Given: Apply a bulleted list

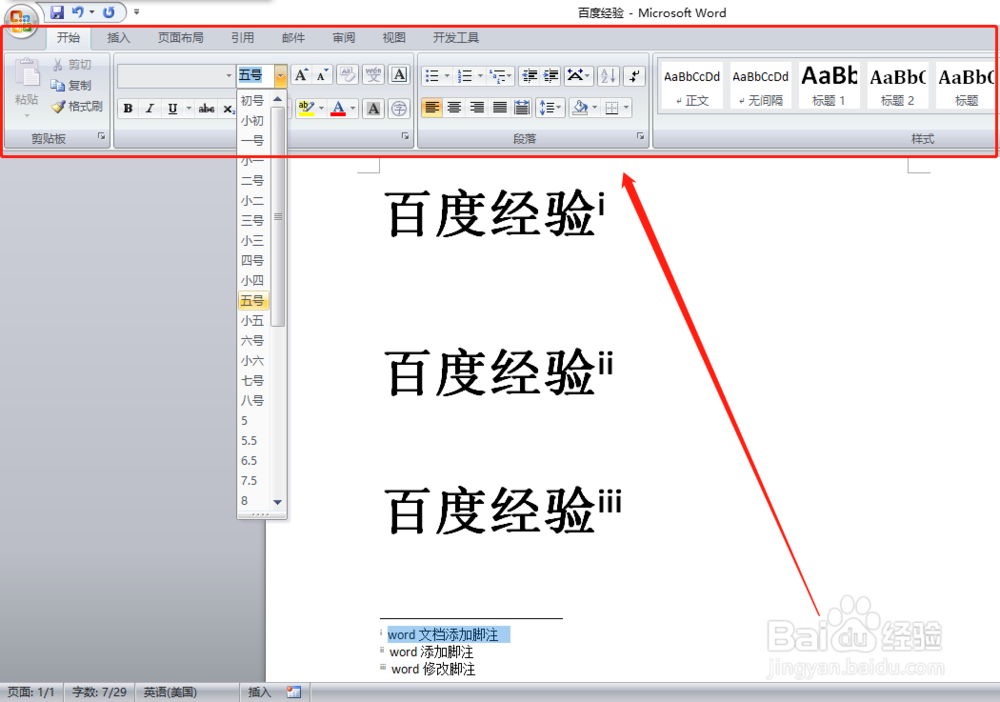Looking at the screenshot, I should point(432,77).
